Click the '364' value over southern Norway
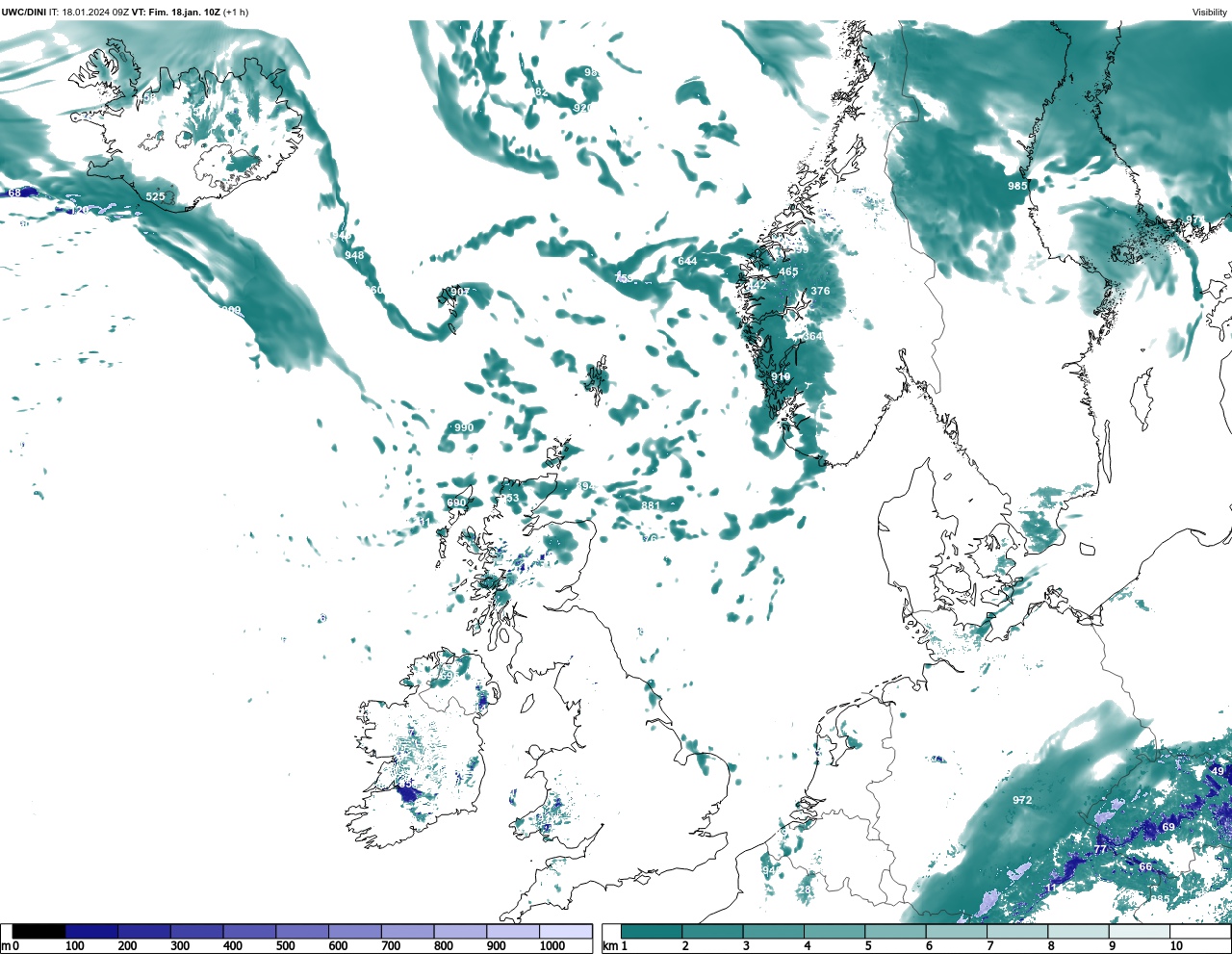Image resolution: width=1232 pixels, height=954 pixels. point(813,336)
